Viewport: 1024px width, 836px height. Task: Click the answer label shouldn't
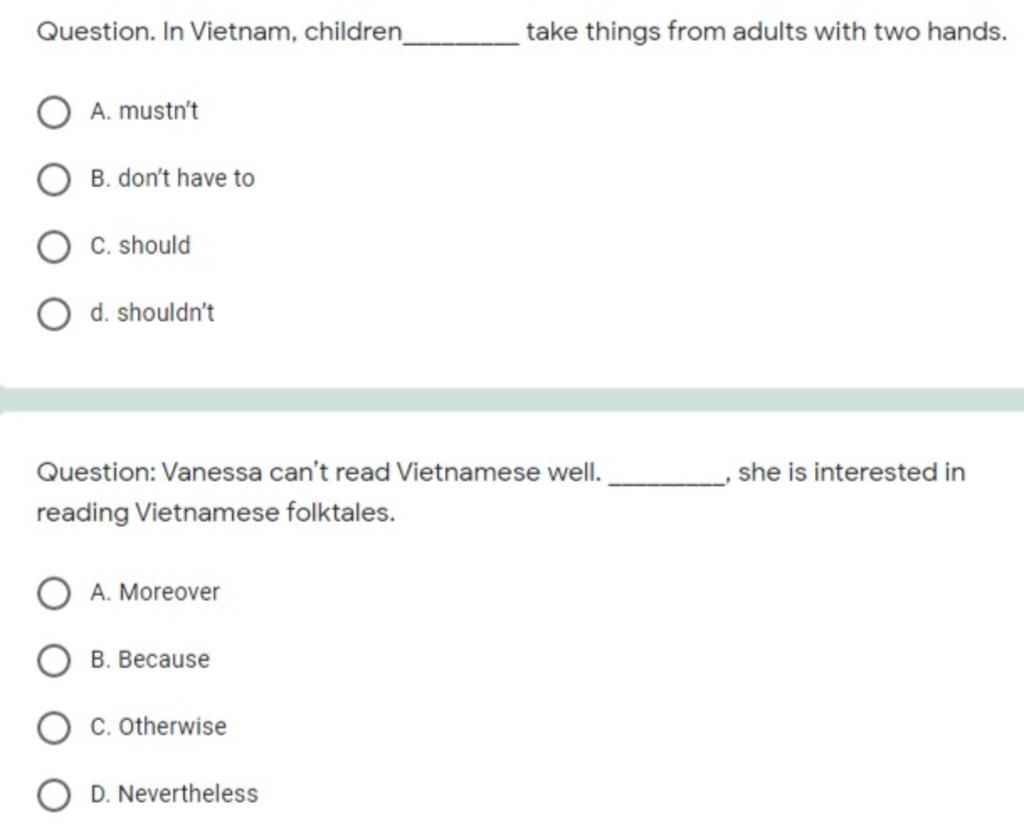165,312
